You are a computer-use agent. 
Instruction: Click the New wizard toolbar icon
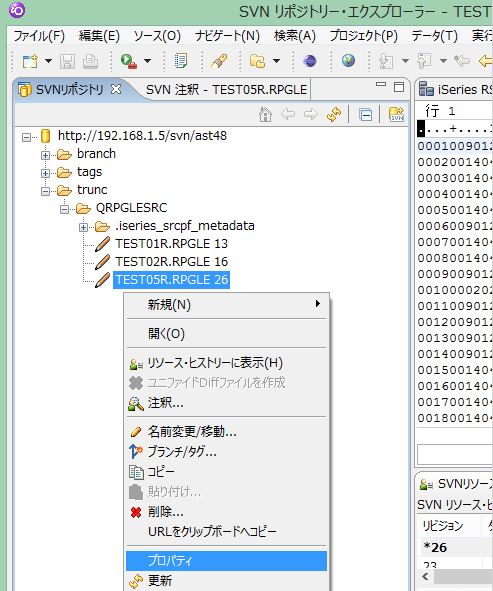pyautogui.click(x=30, y=61)
